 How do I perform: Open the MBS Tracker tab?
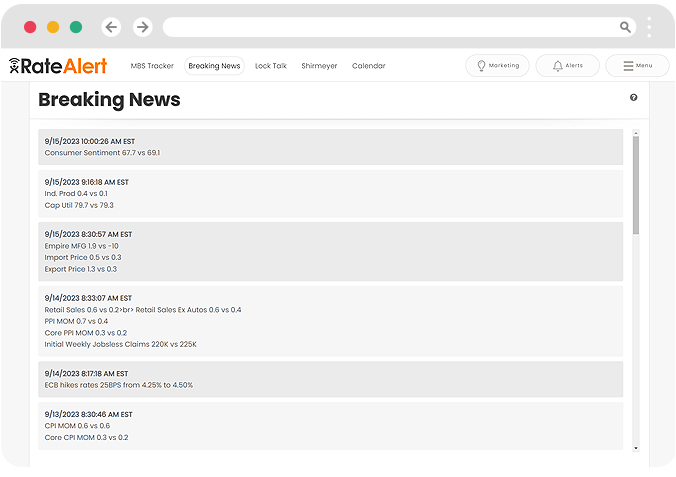click(x=152, y=66)
